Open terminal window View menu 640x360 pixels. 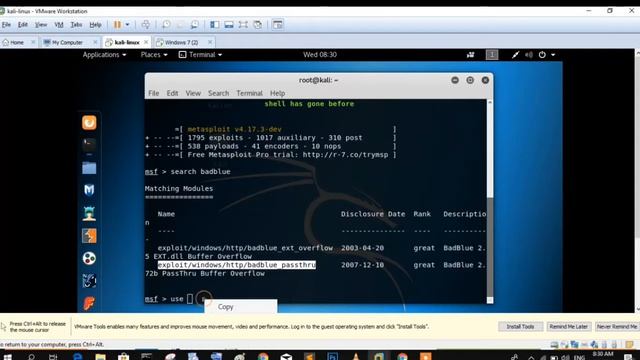(193, 93)
